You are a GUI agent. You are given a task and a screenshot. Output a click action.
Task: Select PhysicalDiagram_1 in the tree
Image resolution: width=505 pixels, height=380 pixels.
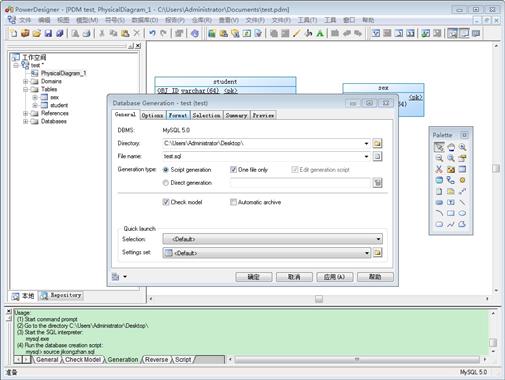tap(63, 73)
